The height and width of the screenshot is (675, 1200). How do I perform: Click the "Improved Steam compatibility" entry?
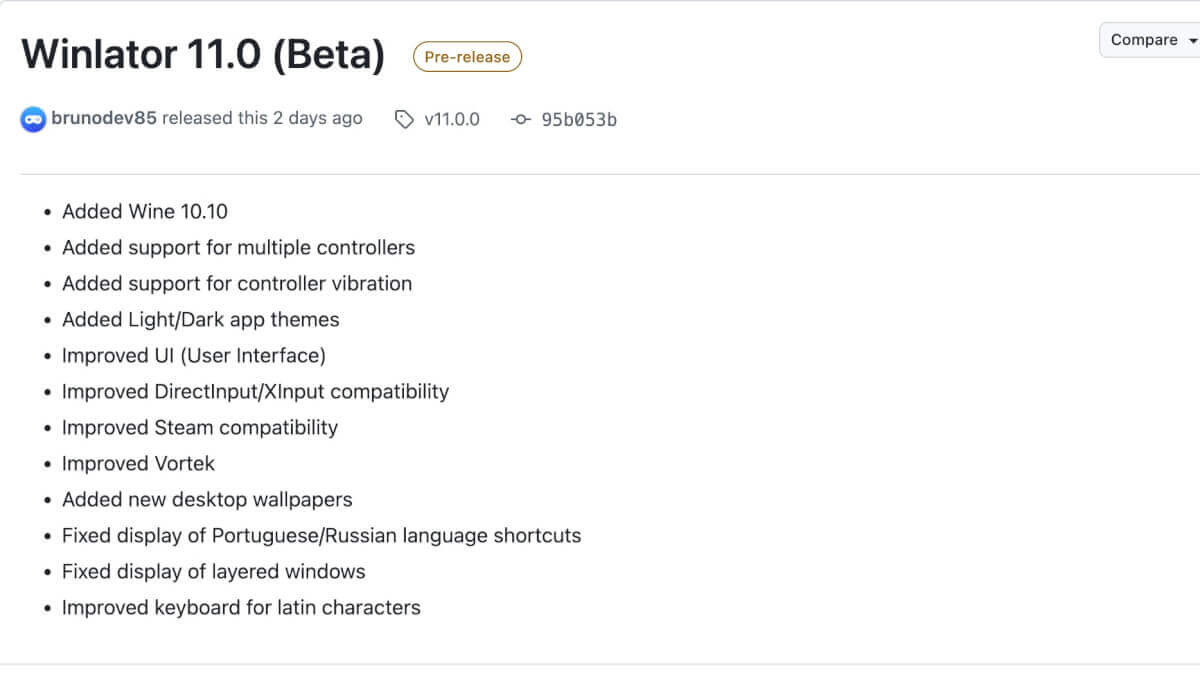[x=200, y=427]
